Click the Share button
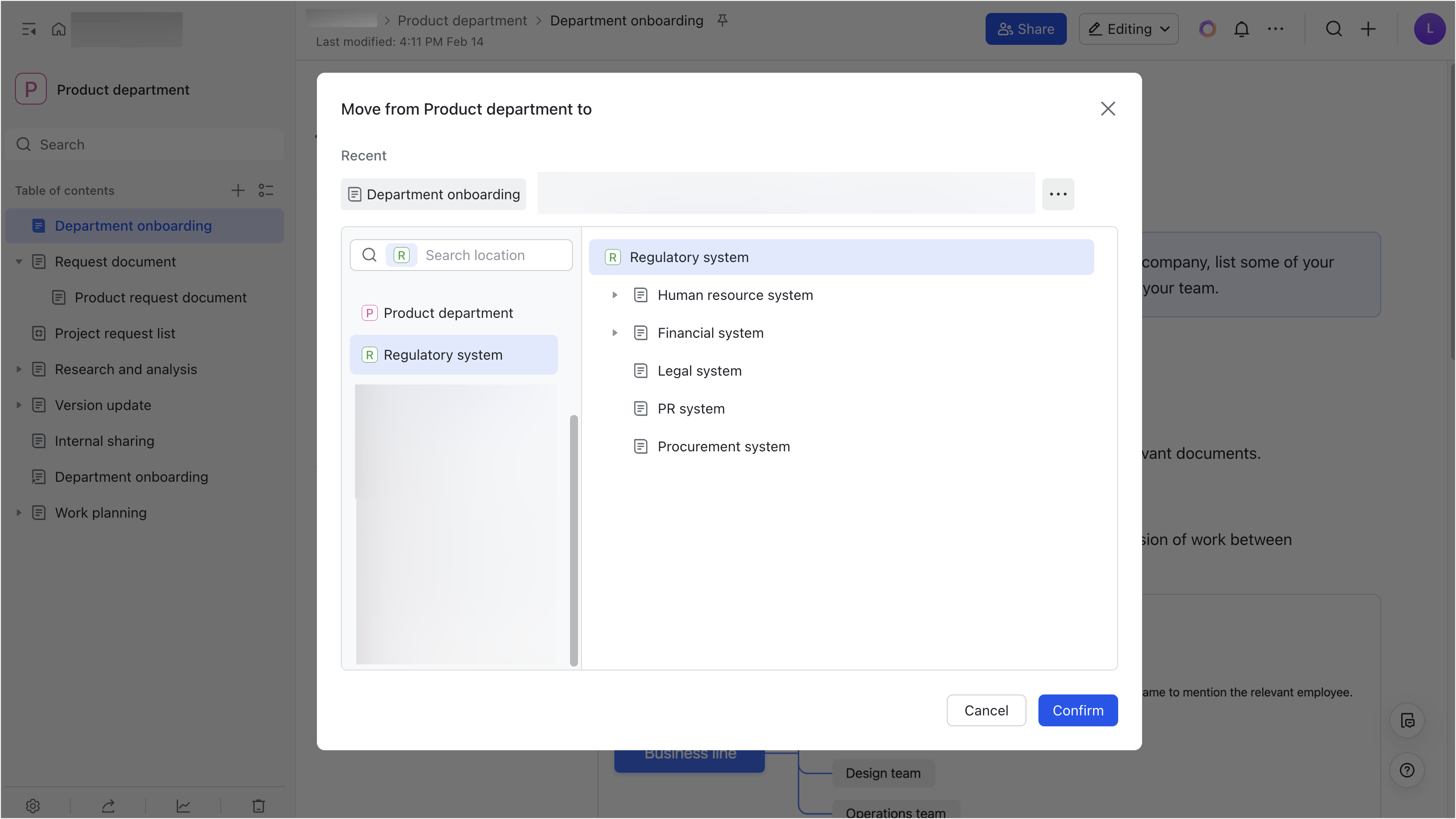This screenshot has width=1456, height=819. point(1025,28)
